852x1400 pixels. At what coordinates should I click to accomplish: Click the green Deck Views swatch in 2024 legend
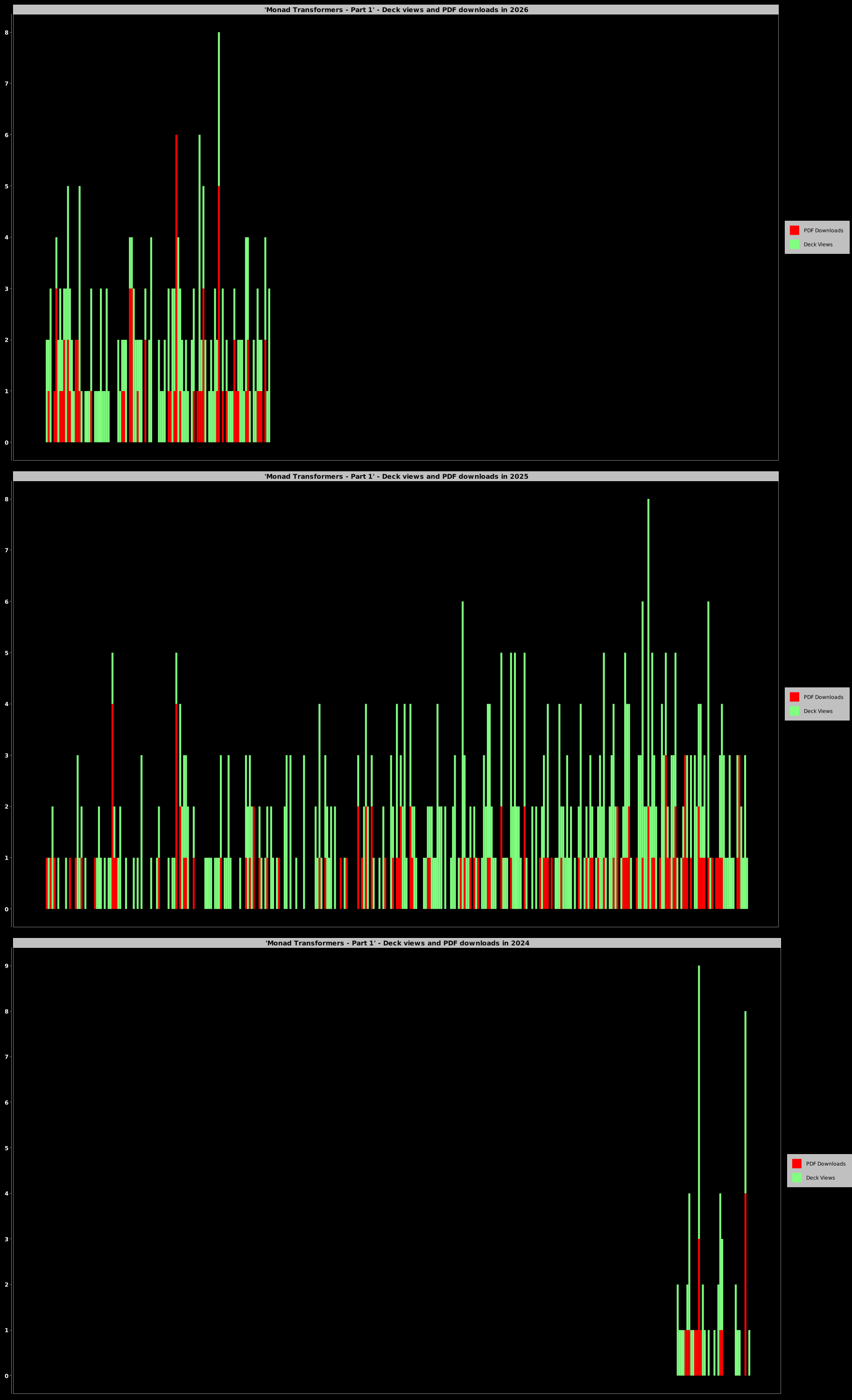pyautogui.click(x=796, y=1177)
